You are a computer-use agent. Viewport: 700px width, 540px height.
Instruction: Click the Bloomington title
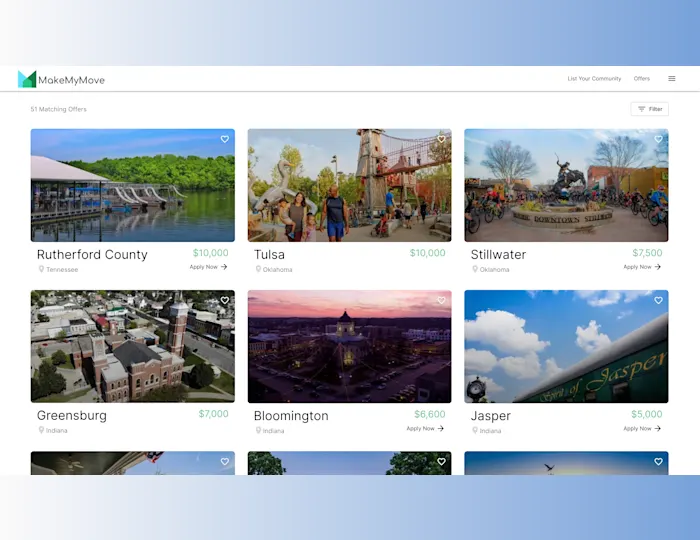(291, 416)
